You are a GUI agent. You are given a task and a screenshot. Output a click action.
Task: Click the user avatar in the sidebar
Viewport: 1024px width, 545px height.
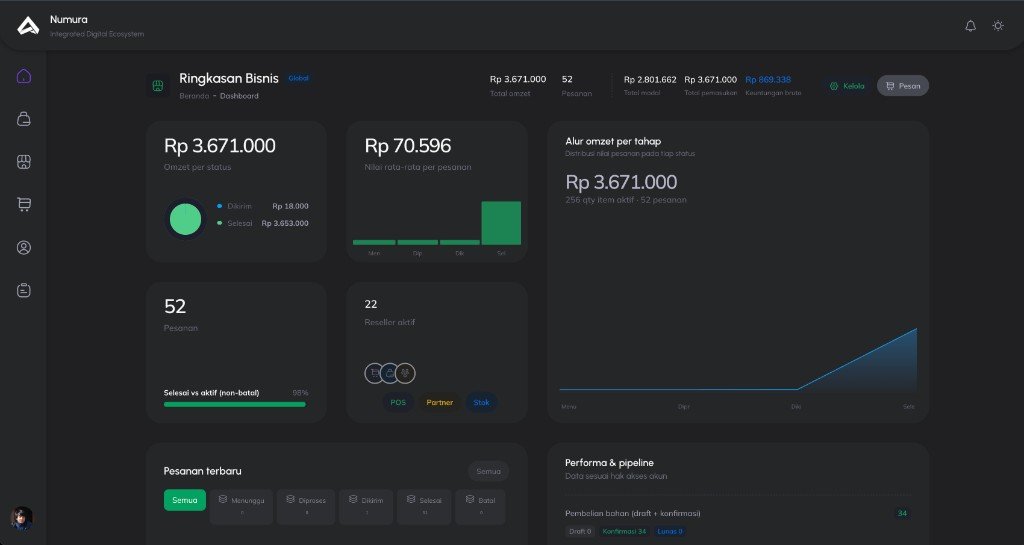coord(22,518)
